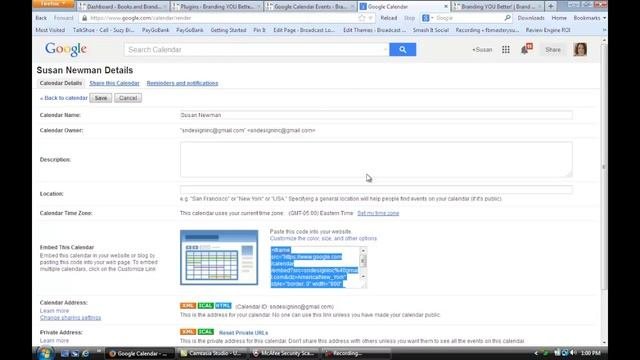Open a new browser tab with plus
The height and width of the screenshot is (360, 640).
tap(550, 6)
